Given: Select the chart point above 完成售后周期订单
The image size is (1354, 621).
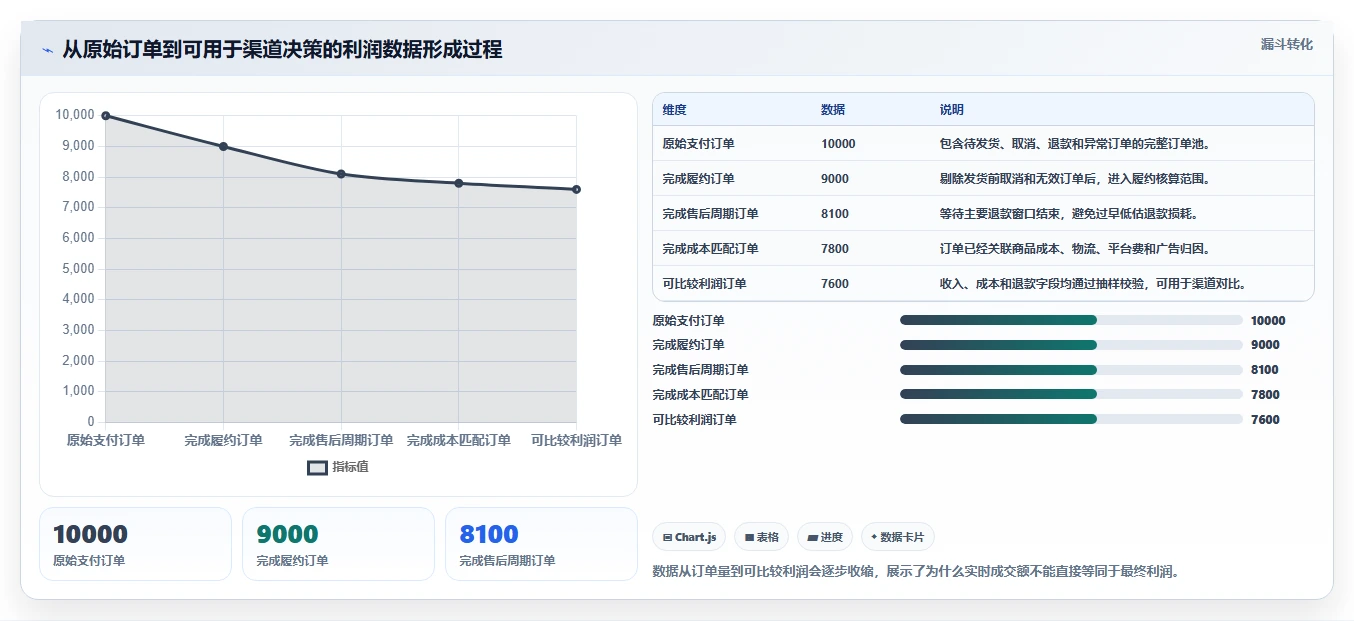Looking at the screenshot, I should pyautogui.click(x=341, y=174).
